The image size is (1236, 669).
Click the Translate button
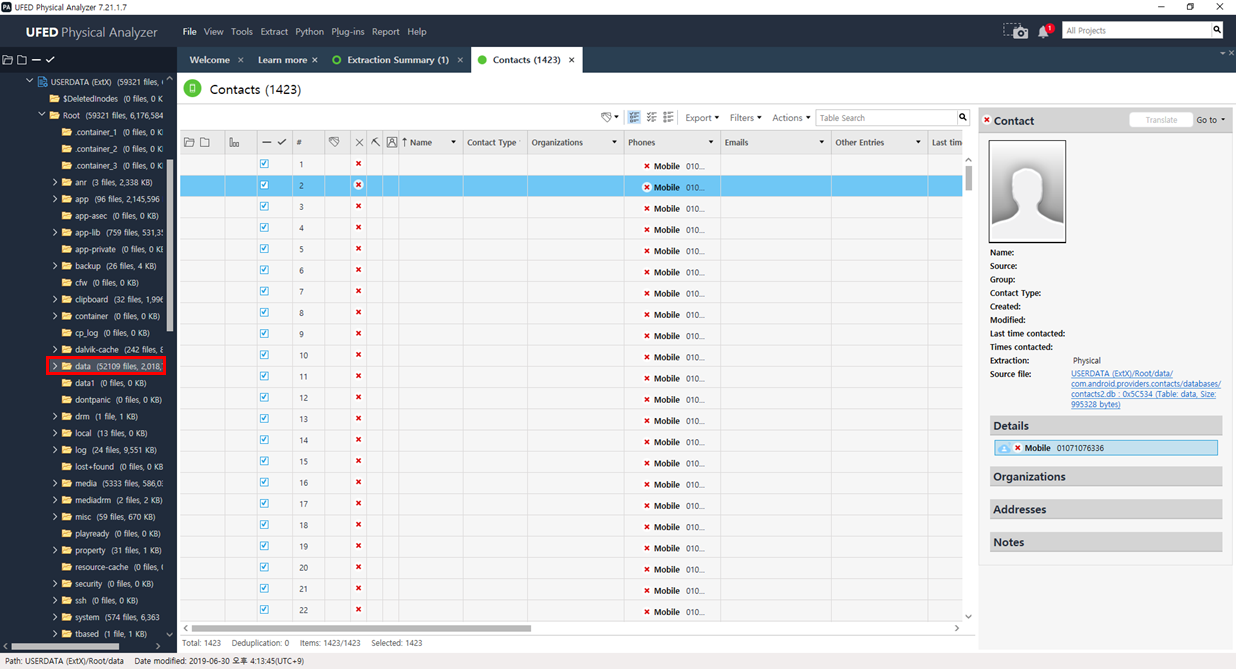click(x=1161, y=120)
